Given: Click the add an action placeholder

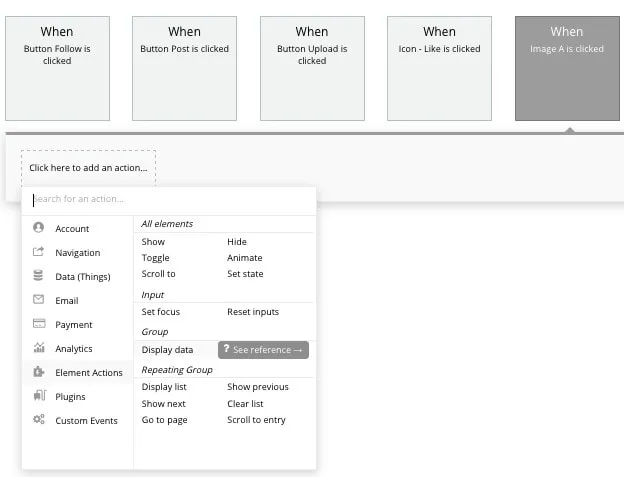Looking at the screenshot, I should click(x=88, y=168).
